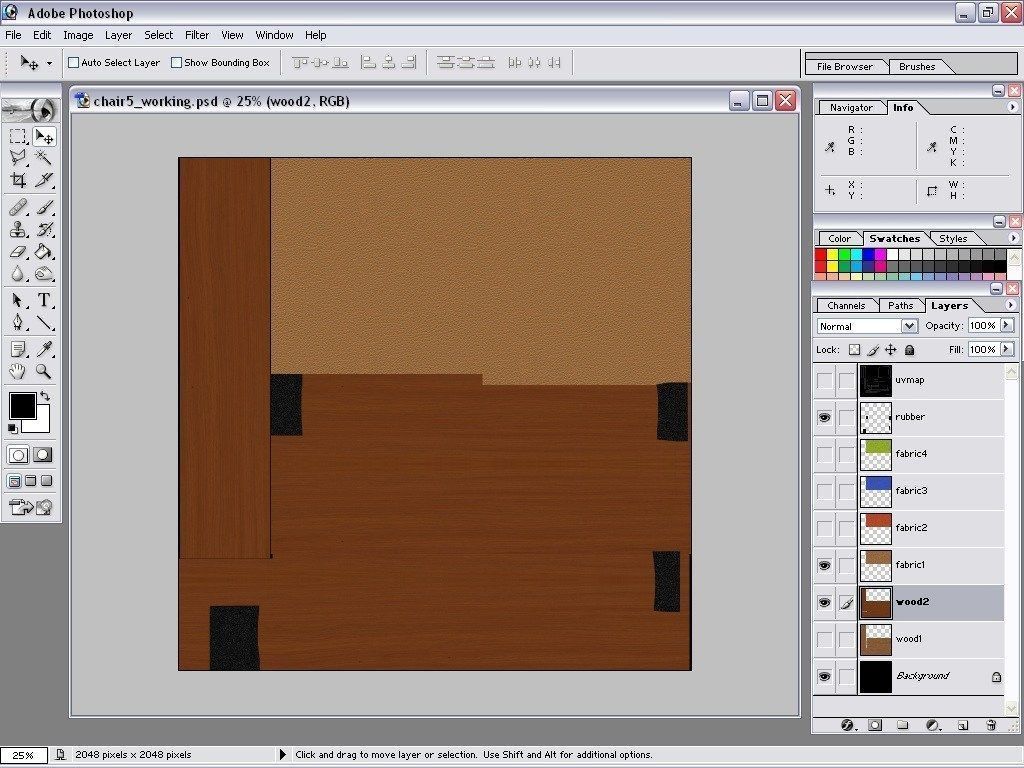
Task: Select the Clone Stamp tool
Action: coord(18,229)
